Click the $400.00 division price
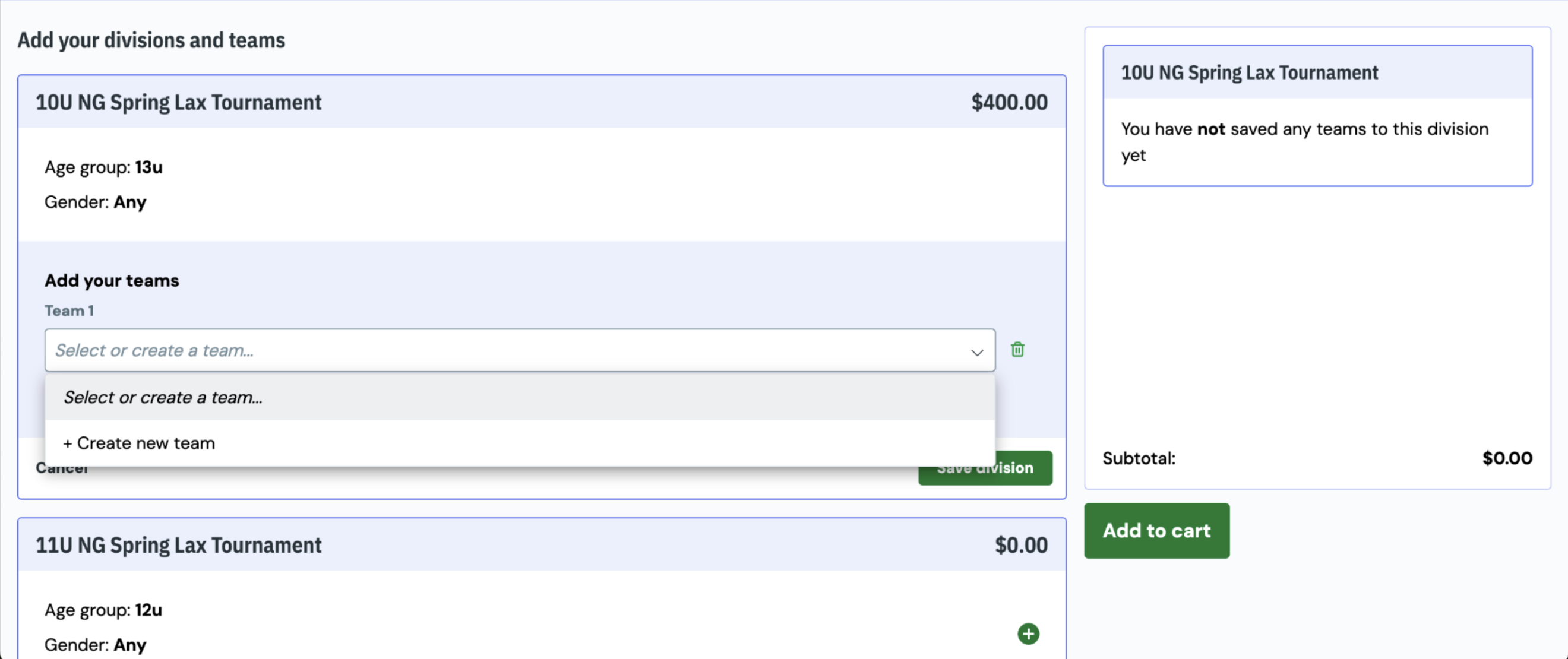Viewport: 1568px width, 659px height. point(1009,102)
